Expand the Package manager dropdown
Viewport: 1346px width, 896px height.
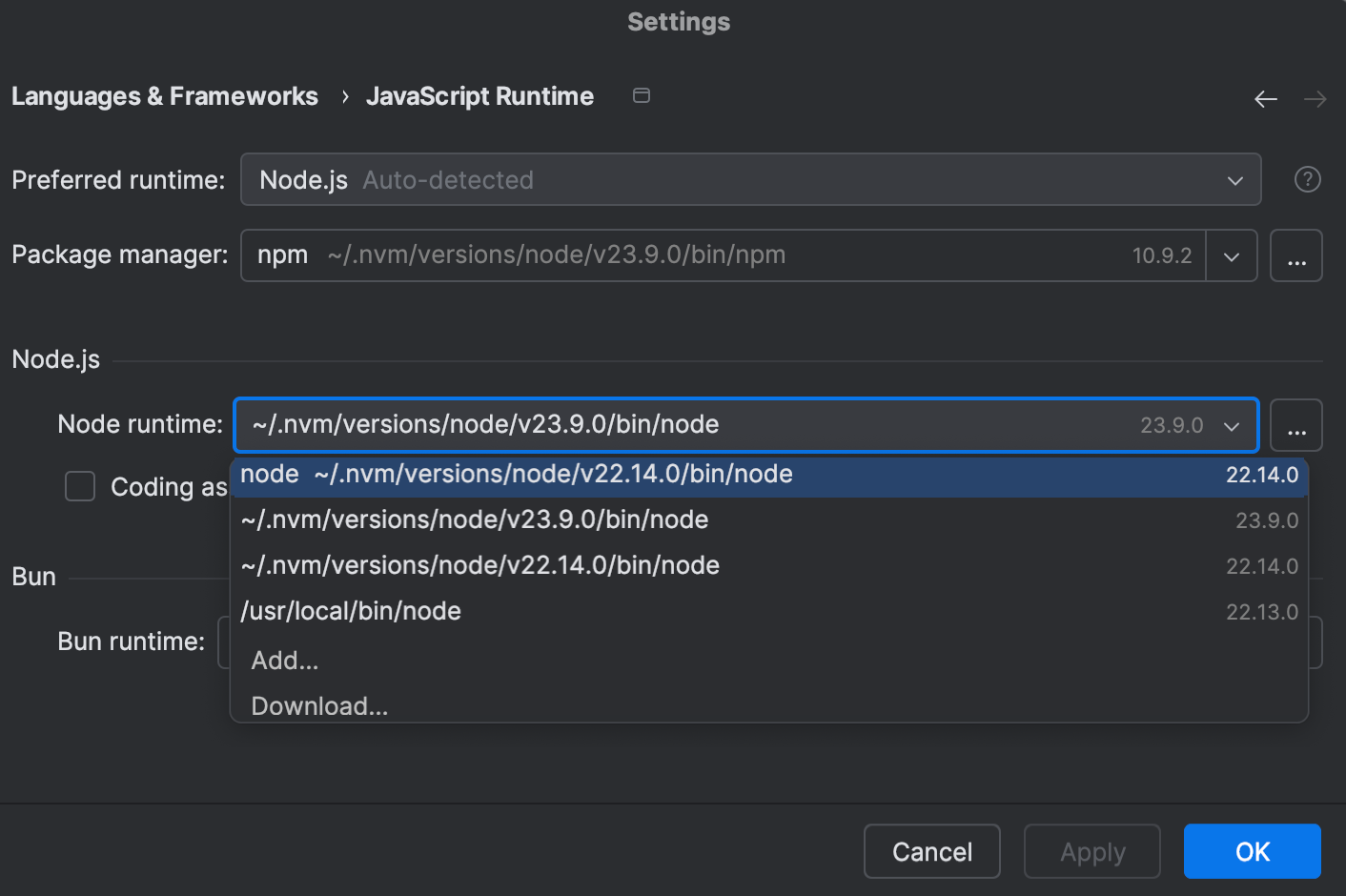pyautogui.click(x=1232, y=255)
